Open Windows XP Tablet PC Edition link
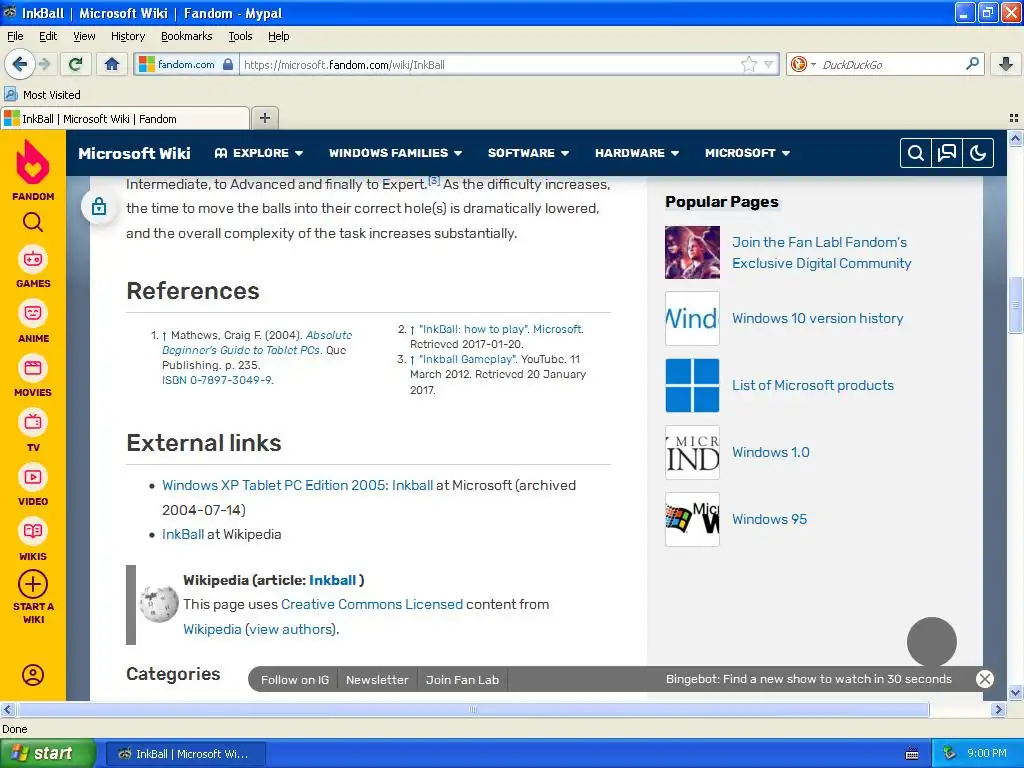The image size is (1024, 768). (297, 485)
